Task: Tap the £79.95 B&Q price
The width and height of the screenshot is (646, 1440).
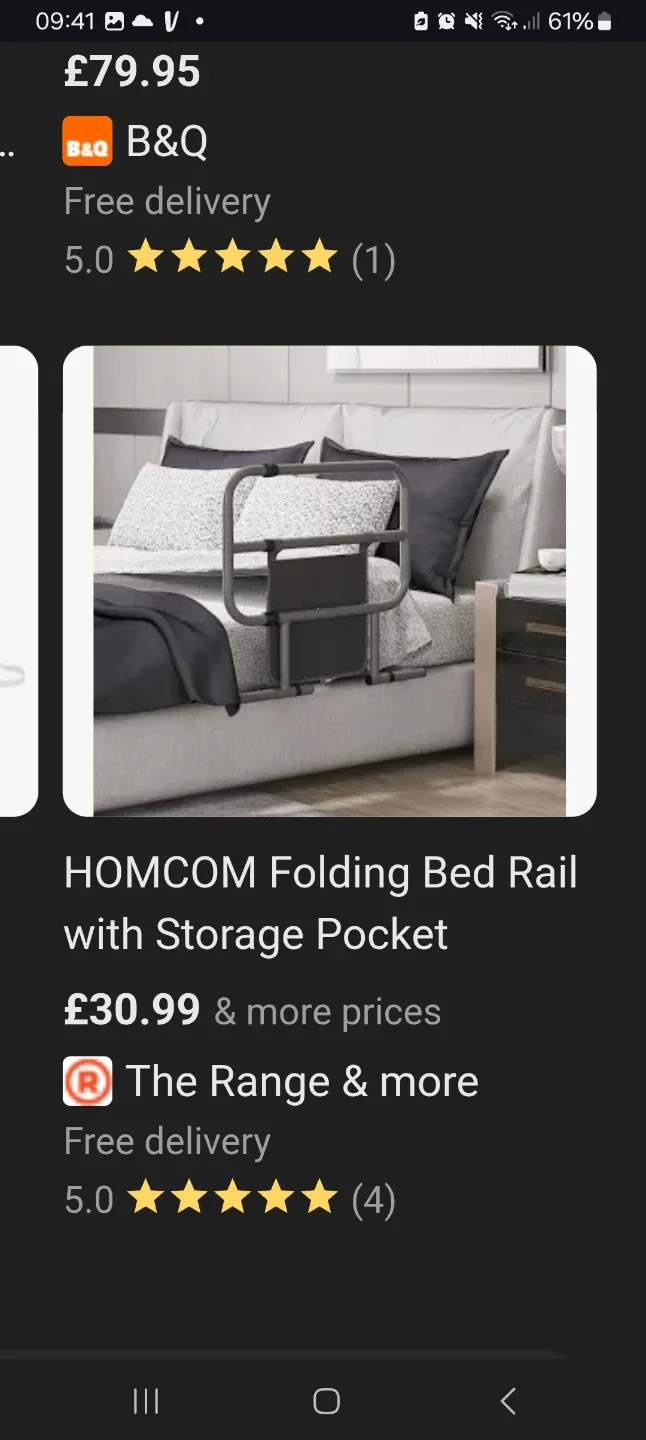Action: click(132, 72)
